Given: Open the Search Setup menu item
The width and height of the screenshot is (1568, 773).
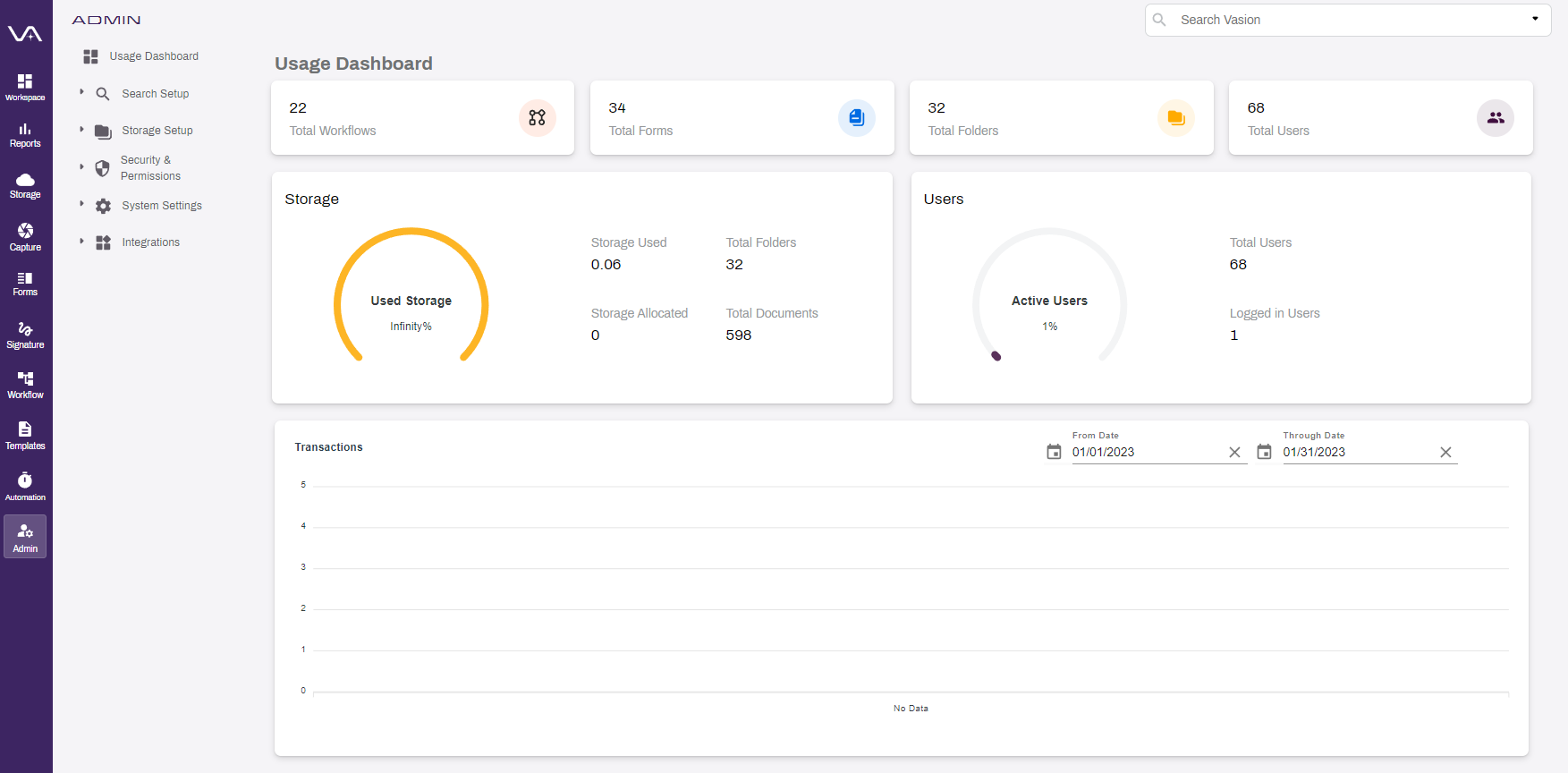Looking at the screenshot, I should (156, 94).
